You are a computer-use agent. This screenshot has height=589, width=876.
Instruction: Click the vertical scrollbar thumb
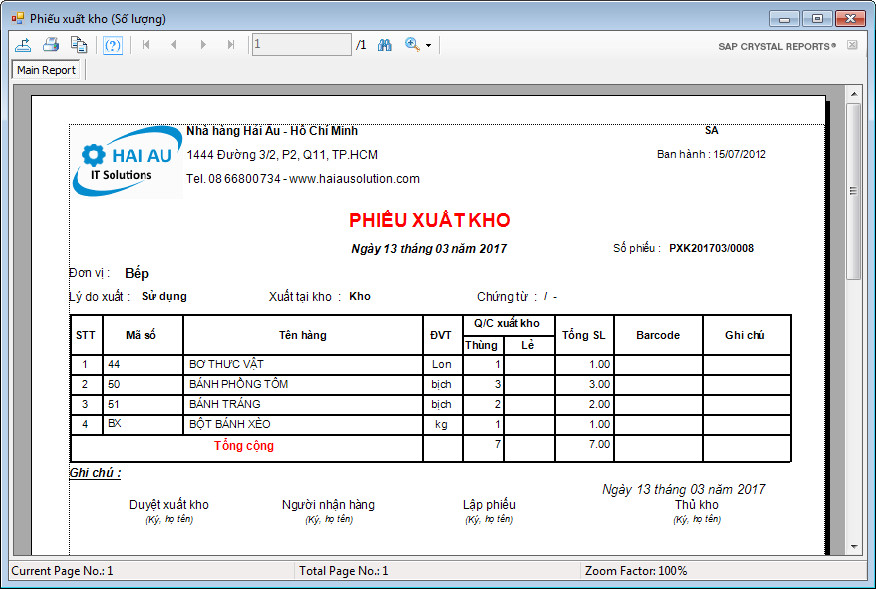tap(853, 191)
